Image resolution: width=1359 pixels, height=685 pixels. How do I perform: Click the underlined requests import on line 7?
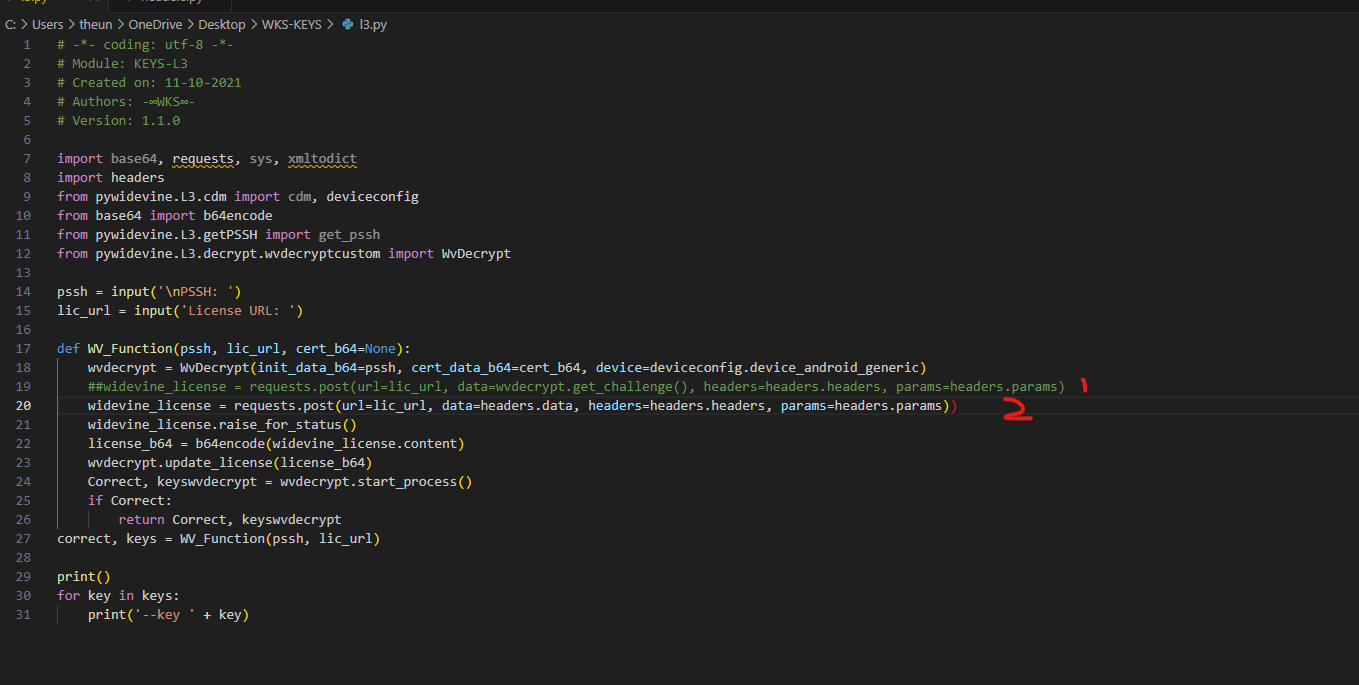203,158
